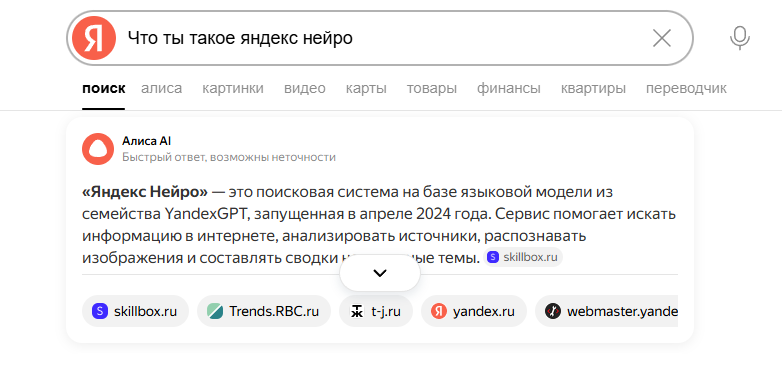The width and height of the screenshot is (782, 367).
Task: Start voice search with the microphone icon
Action: (740, 38)
